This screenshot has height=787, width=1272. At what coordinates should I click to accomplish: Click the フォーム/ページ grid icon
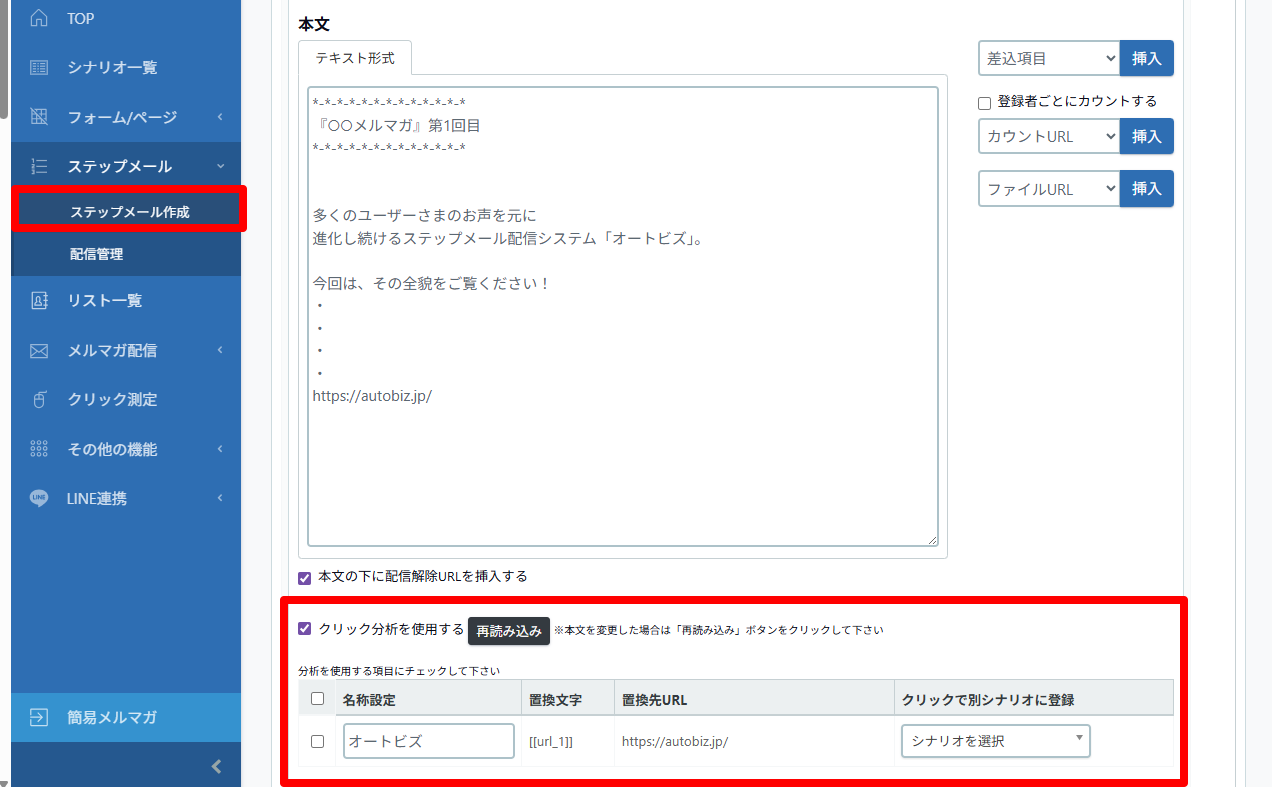(39, 117)
